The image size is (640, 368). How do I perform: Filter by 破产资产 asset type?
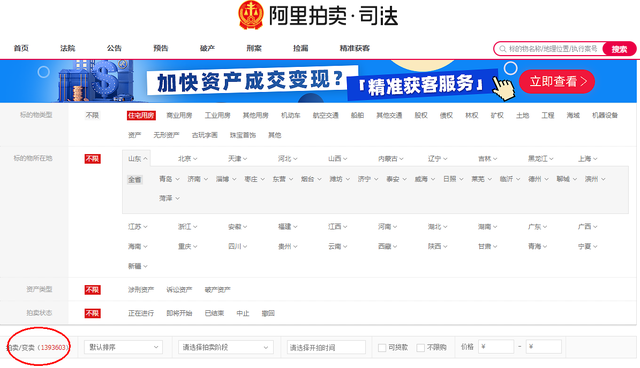218,290
